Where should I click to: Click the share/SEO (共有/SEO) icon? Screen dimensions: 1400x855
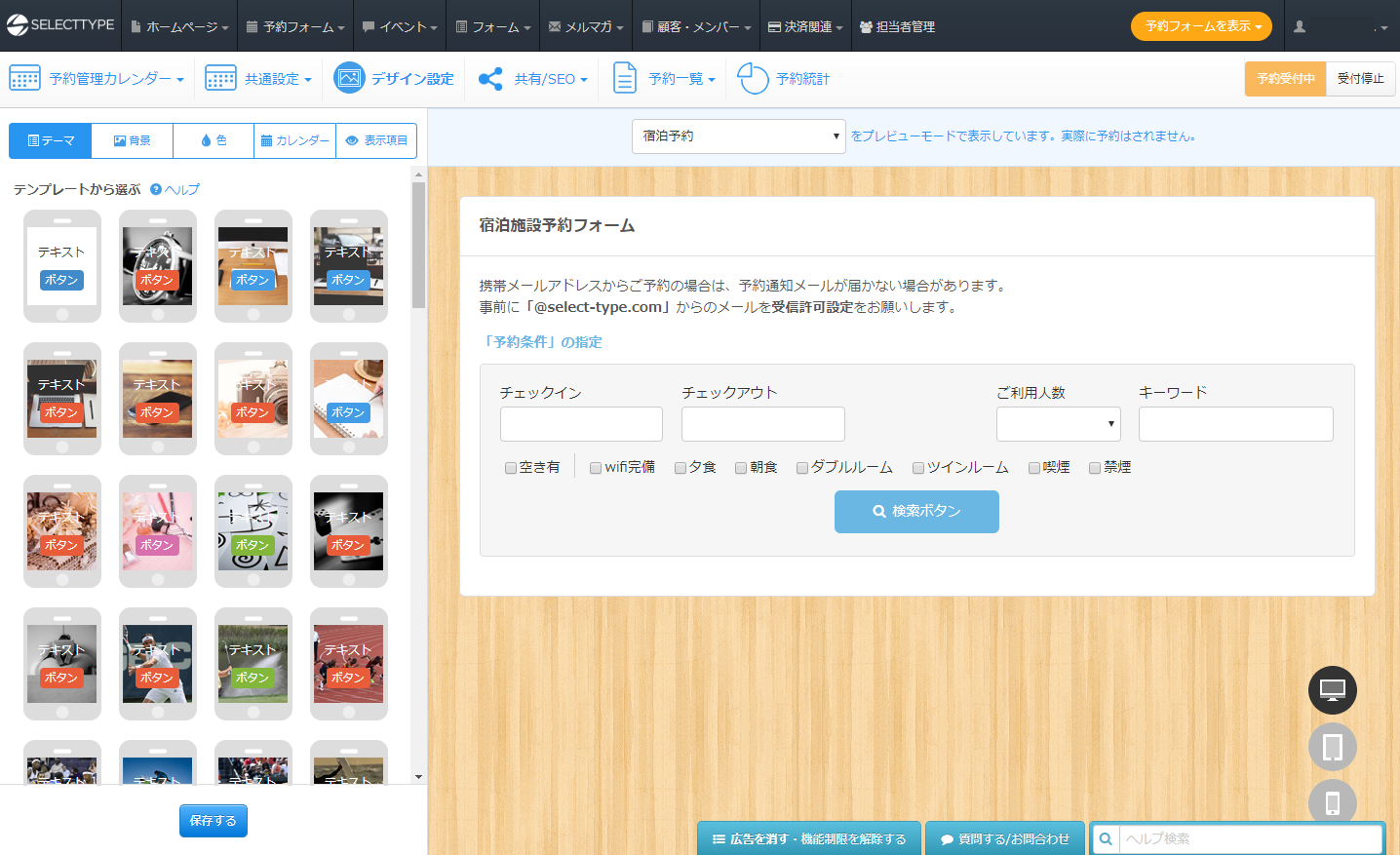click(490, 79)
